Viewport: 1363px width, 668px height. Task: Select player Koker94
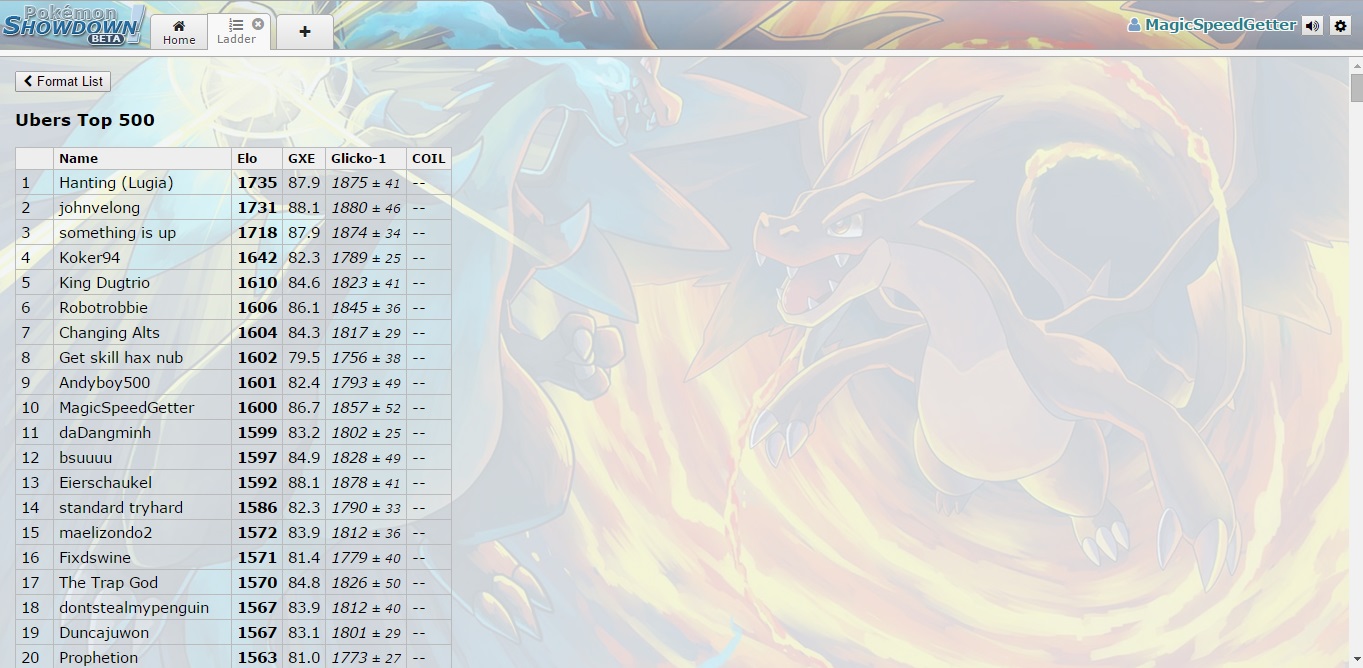point(89,258)
